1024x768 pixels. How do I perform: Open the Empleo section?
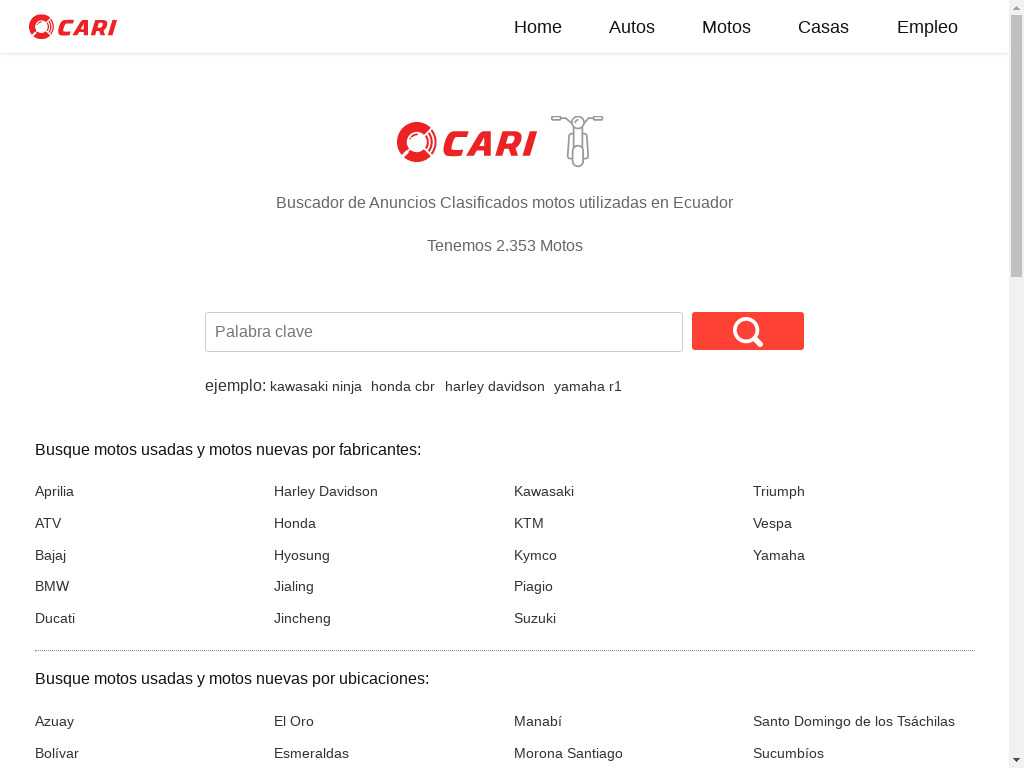927,27
